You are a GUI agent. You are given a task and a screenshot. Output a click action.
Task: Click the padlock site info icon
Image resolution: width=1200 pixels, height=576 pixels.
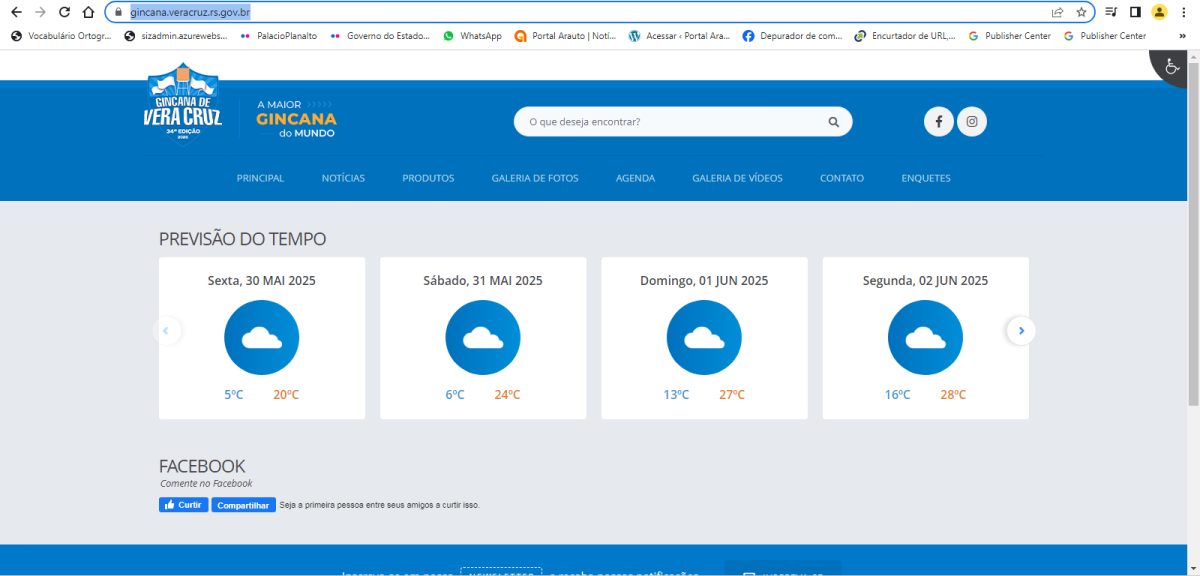tap(118, 12)
